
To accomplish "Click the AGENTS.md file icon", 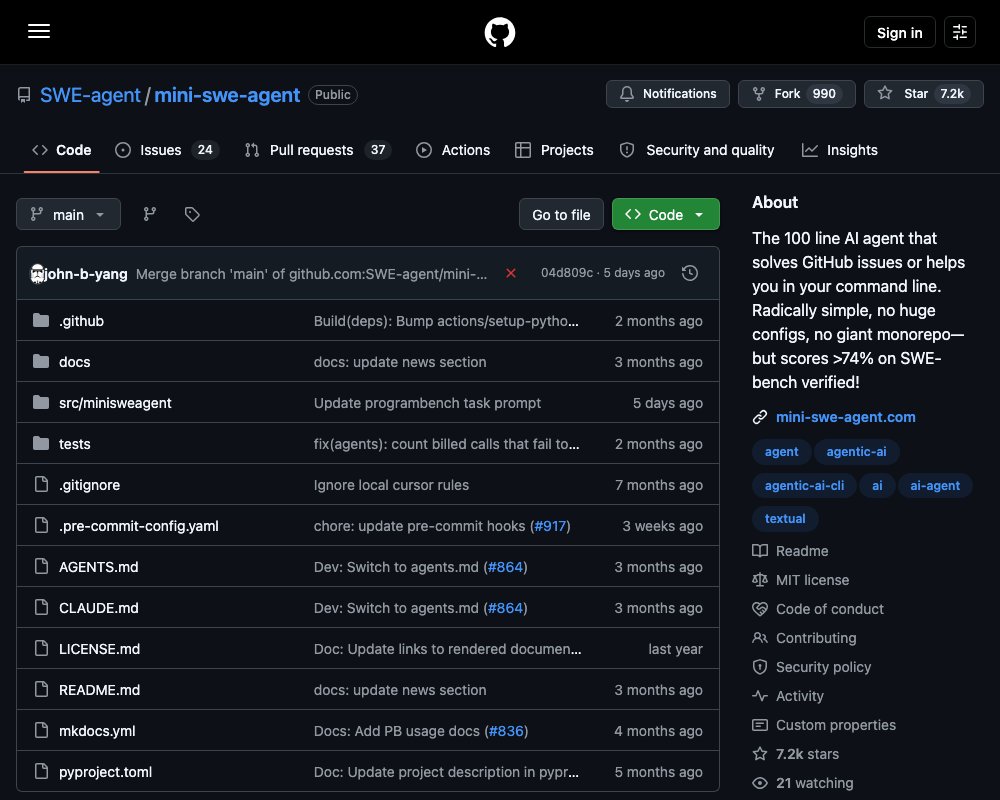I will [x=41, y=567].
